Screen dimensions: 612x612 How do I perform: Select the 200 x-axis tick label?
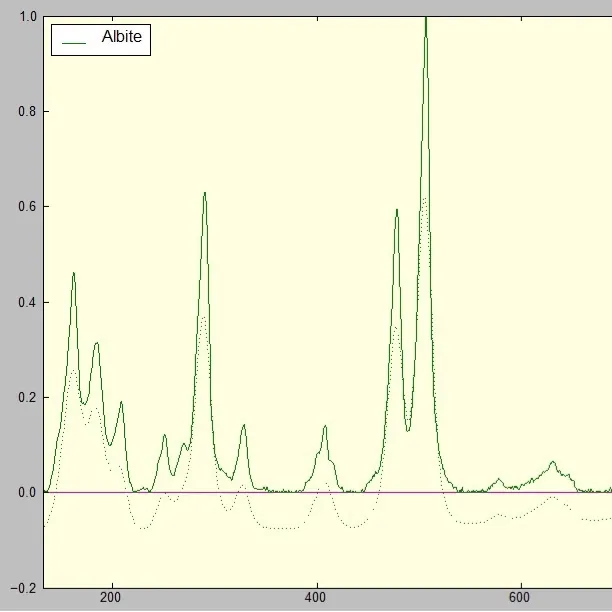coord(110,598)
